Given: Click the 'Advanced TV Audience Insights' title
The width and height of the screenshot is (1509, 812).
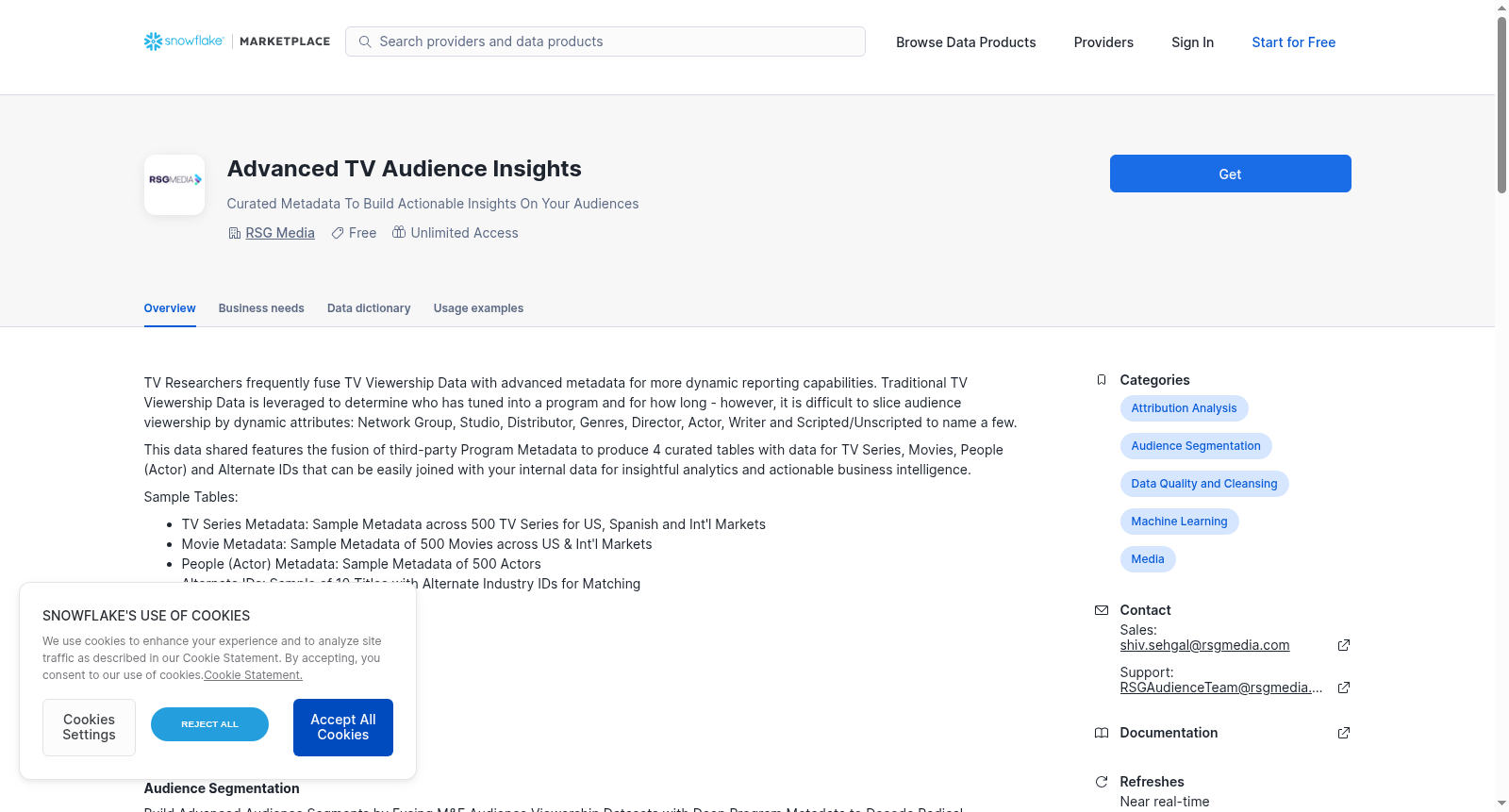Looking at the screenshot, I should pyautogui.click(x=404, y=169).
